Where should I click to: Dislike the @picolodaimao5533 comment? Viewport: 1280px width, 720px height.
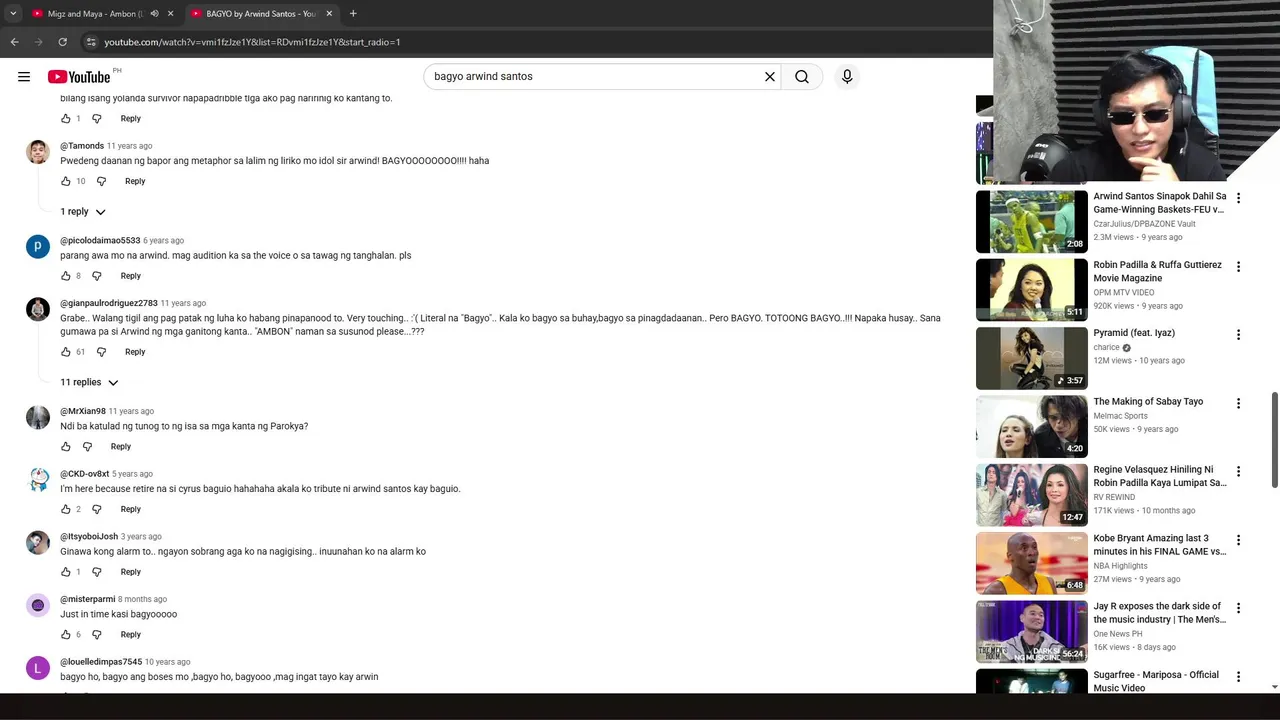pos(97,276)
